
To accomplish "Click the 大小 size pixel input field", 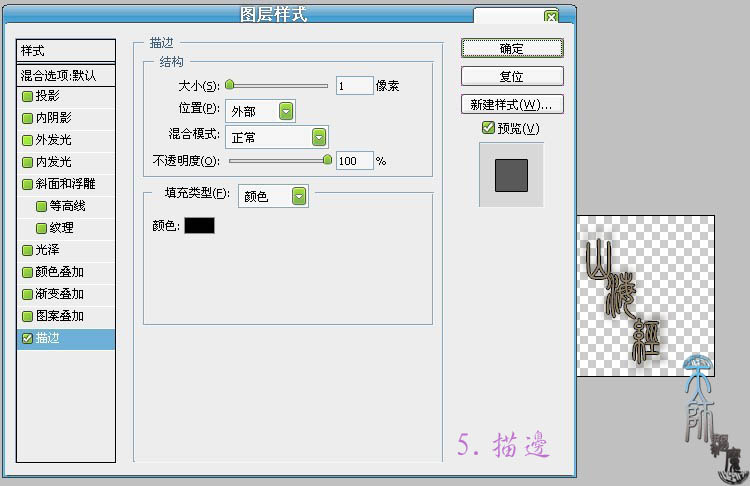I will tap(354, 86).
